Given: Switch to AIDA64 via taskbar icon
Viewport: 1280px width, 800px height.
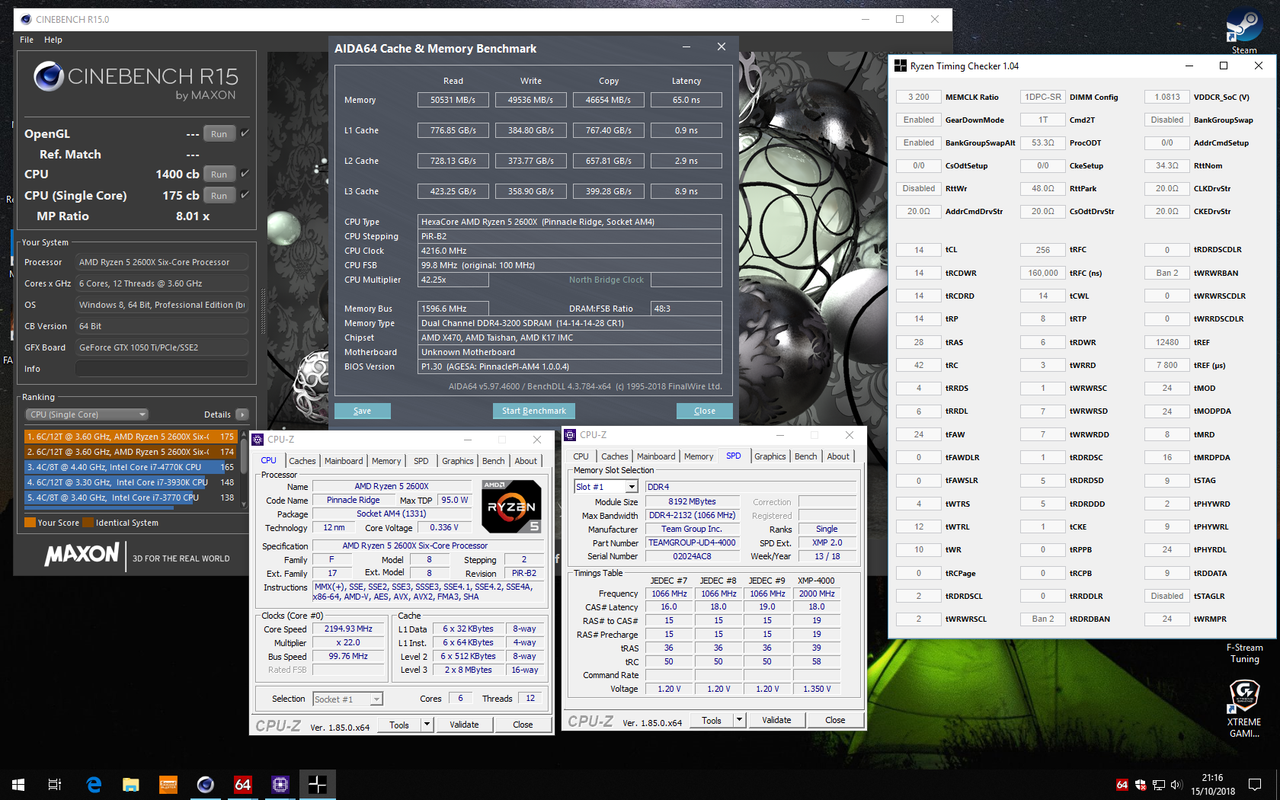Looking at the screenshot, I should coord(242,785).
